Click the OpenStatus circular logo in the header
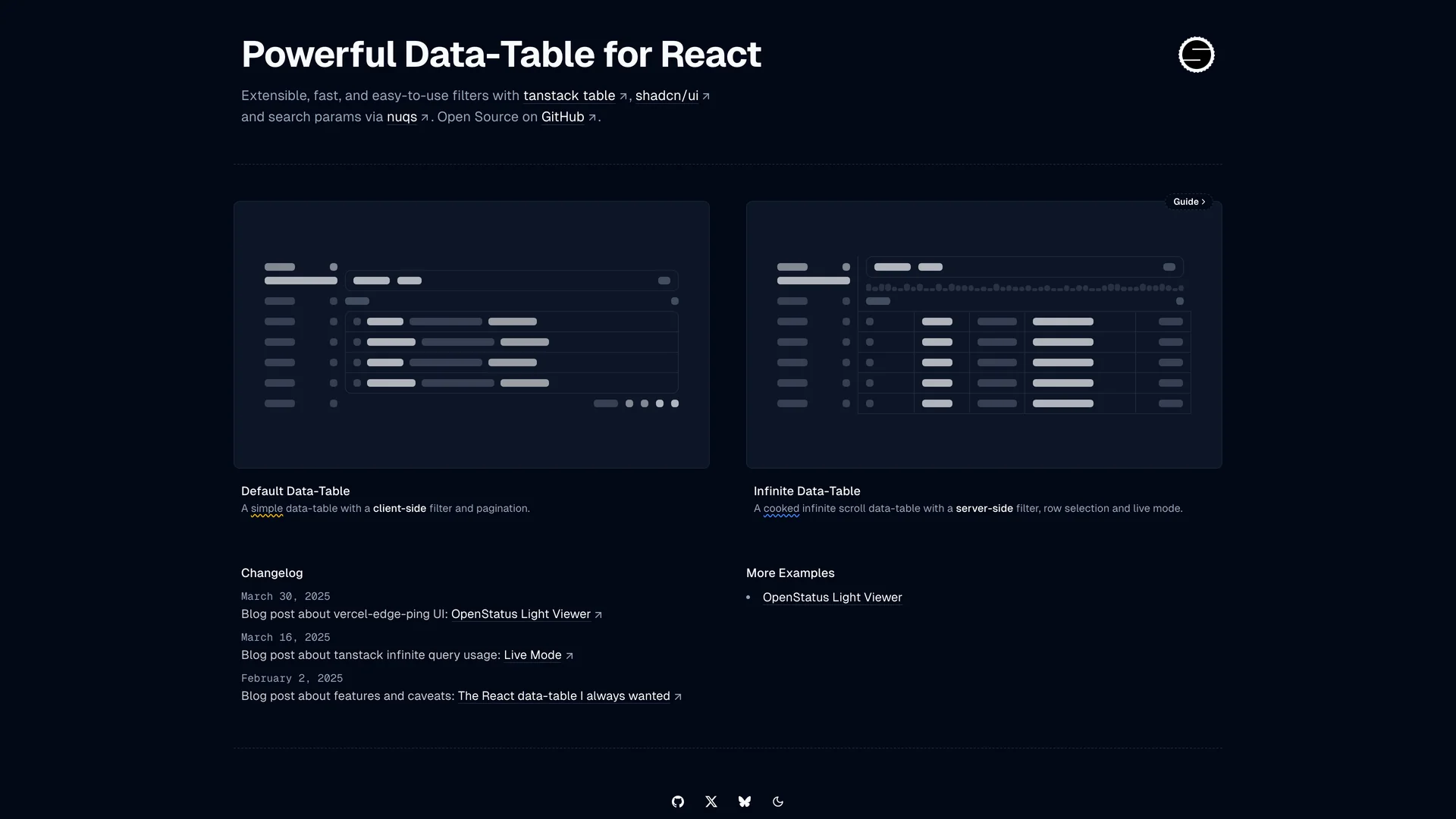The width and height of the screenshot is (1456, 819). point(1197,55)
